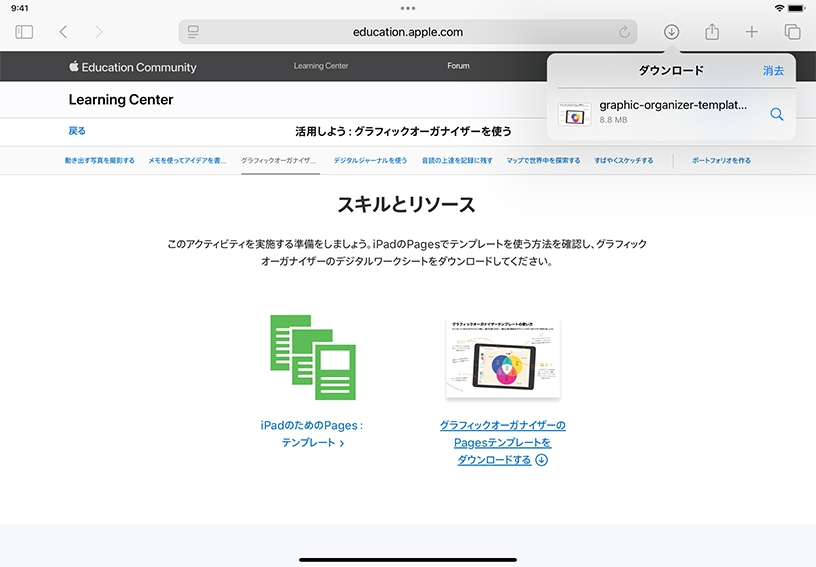Toggle the Safari sidebar icon
Image resolution: width=816 pixels, height=567 pixels.
click(x=24, y=32)
